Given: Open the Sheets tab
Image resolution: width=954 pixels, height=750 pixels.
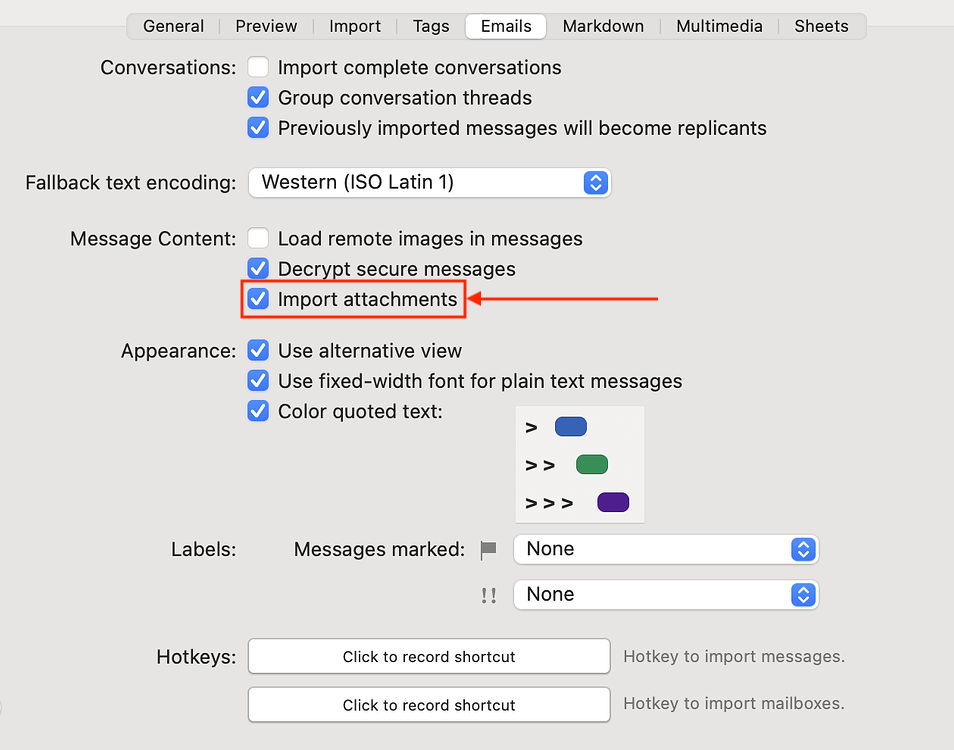Looking at the screenshot, I should point(821,26).
